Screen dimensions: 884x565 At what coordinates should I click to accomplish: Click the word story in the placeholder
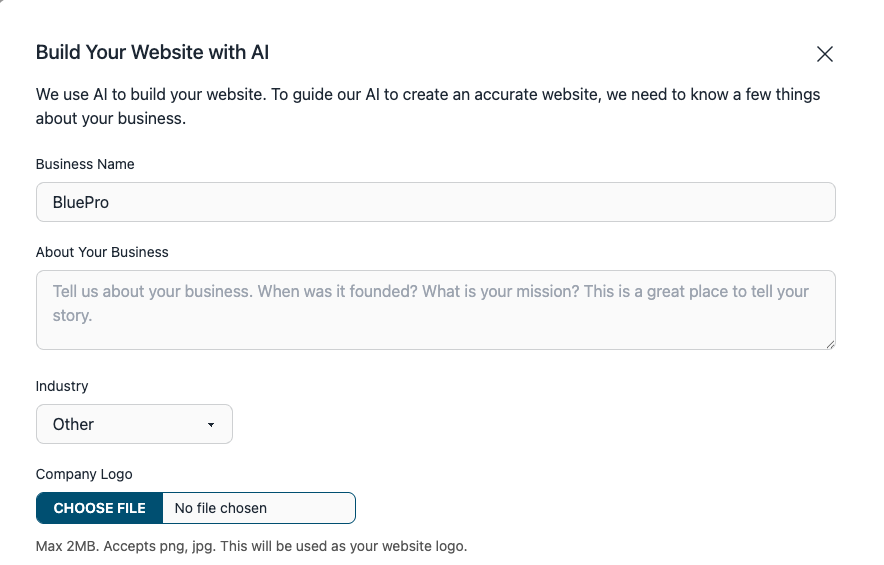(x=72, y=316)
